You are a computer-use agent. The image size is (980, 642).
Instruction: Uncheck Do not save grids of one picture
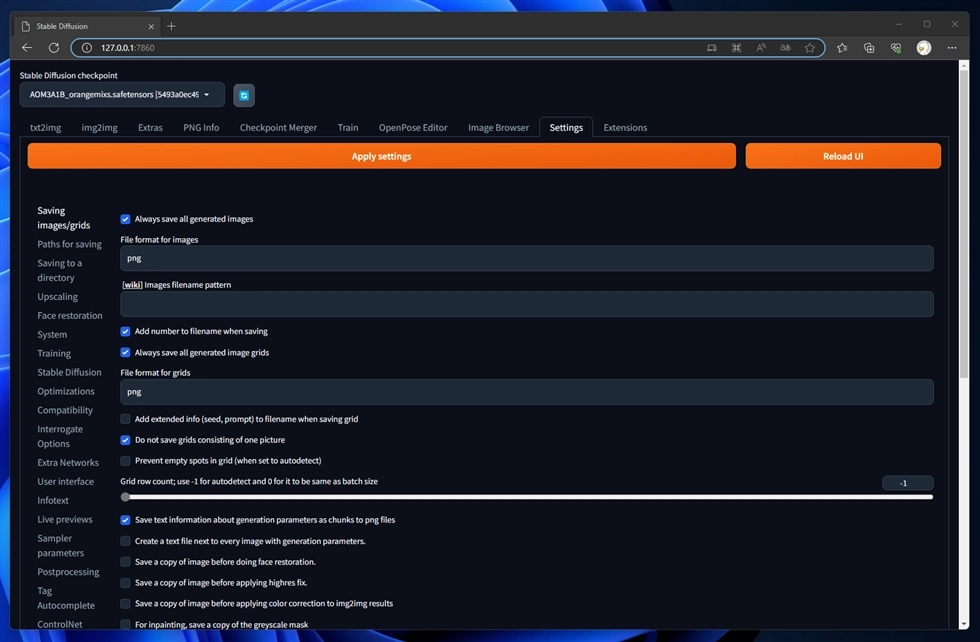125,440
